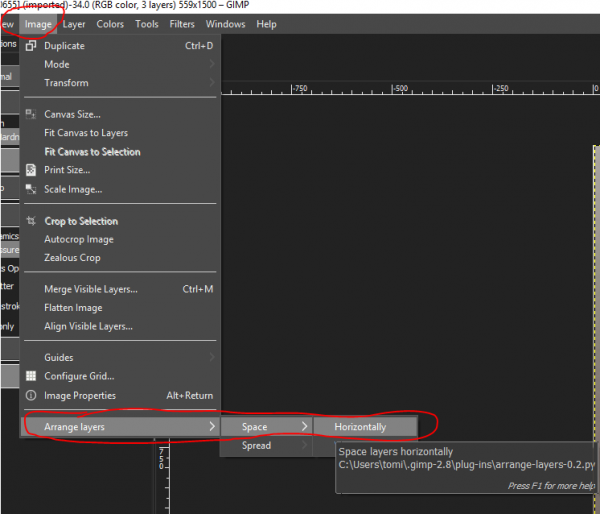Screen dimensions: 600x514
Task: Open the Tools menu
Action: coord(147,24)
